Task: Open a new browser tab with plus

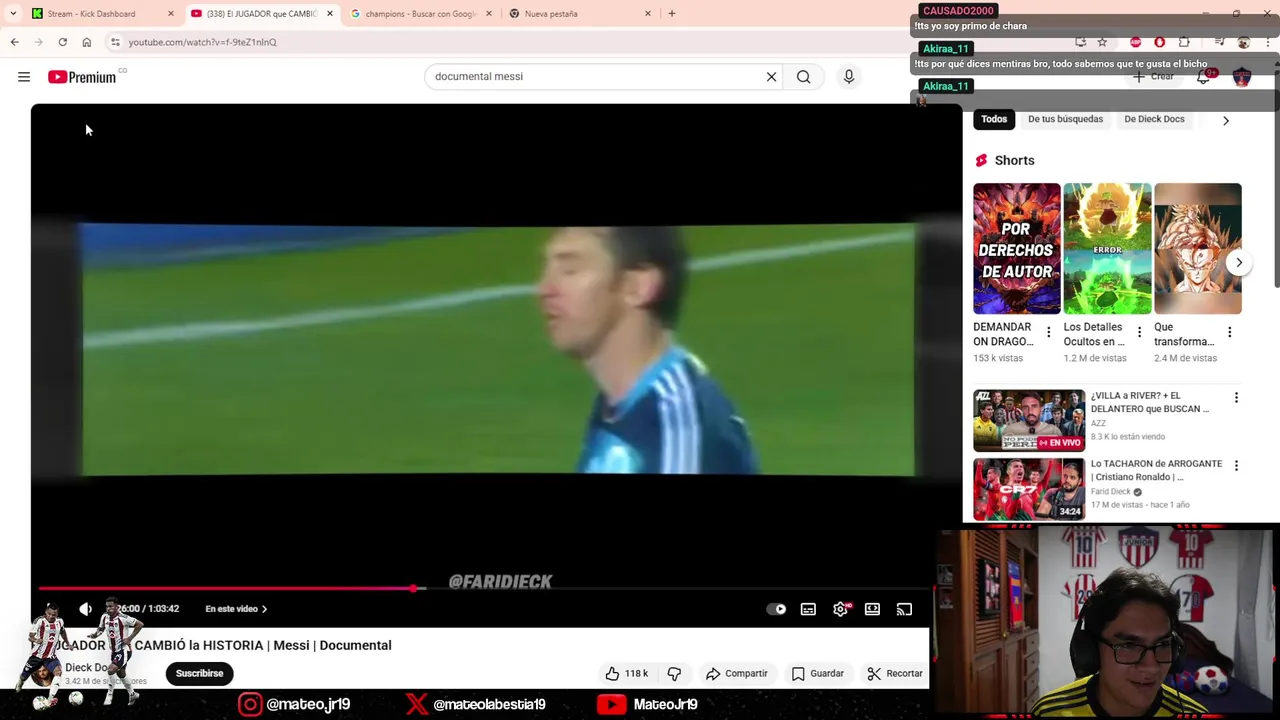Action: pyautogui.click(x=672, y=14)
